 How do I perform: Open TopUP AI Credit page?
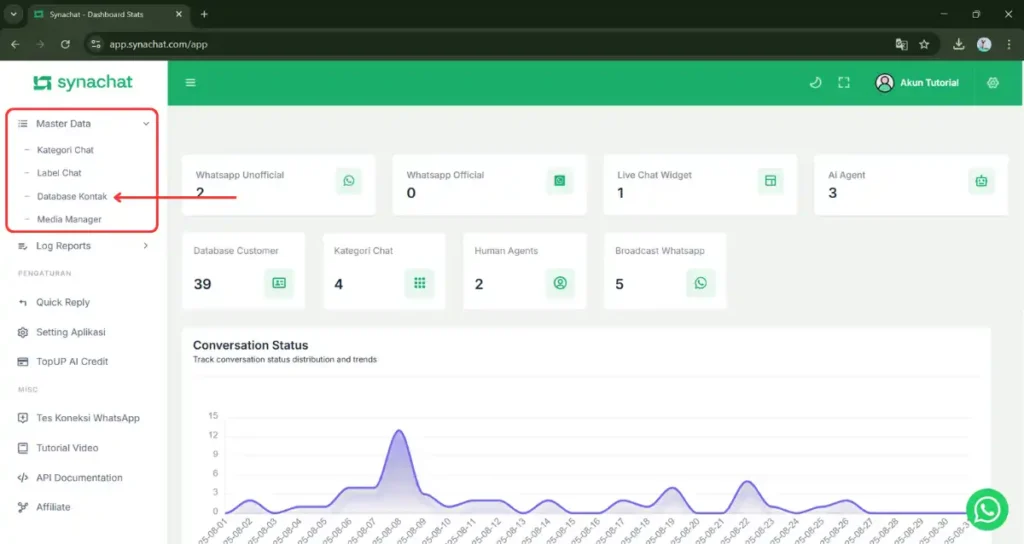(72, 361)
